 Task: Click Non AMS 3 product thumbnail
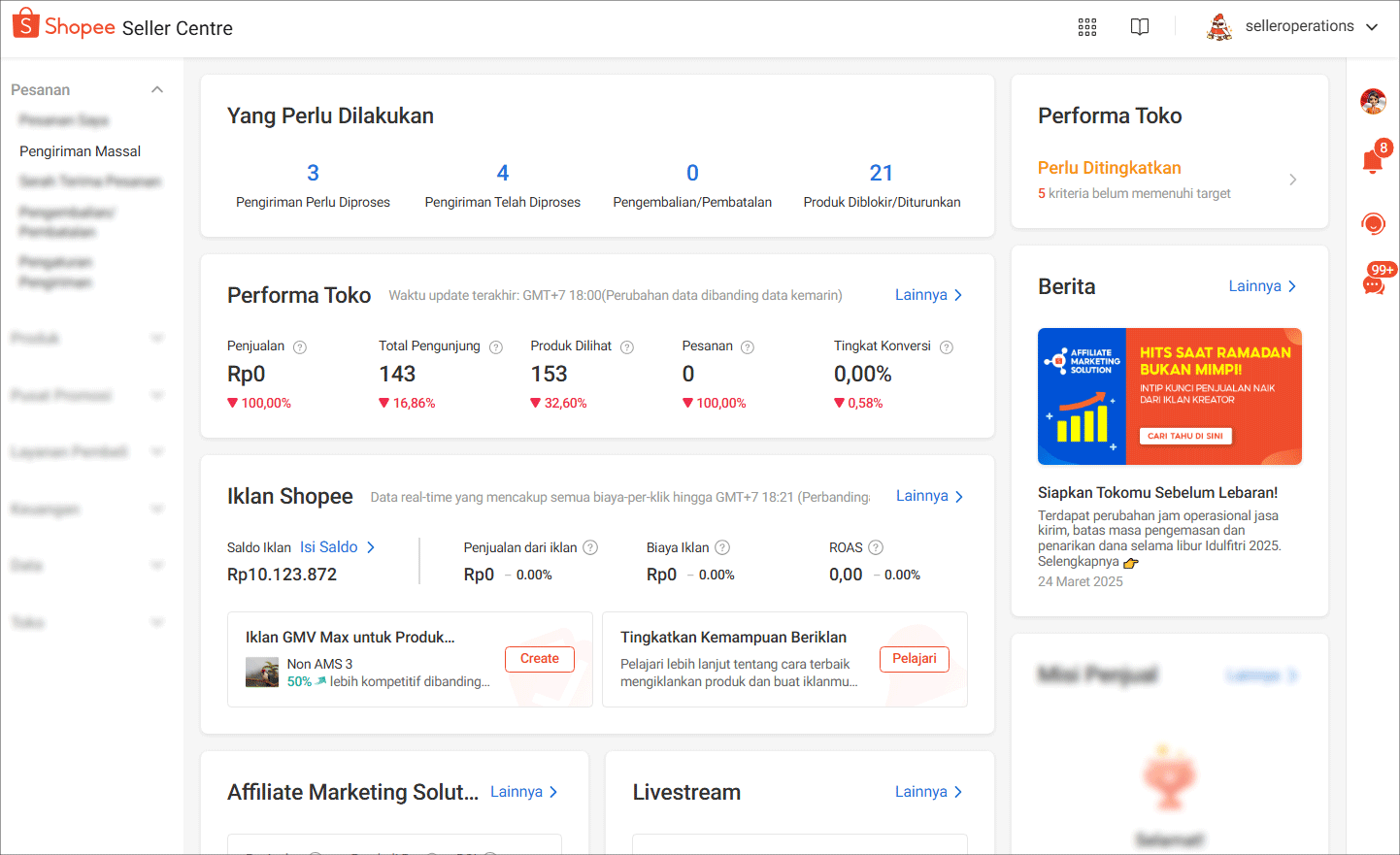262,673
